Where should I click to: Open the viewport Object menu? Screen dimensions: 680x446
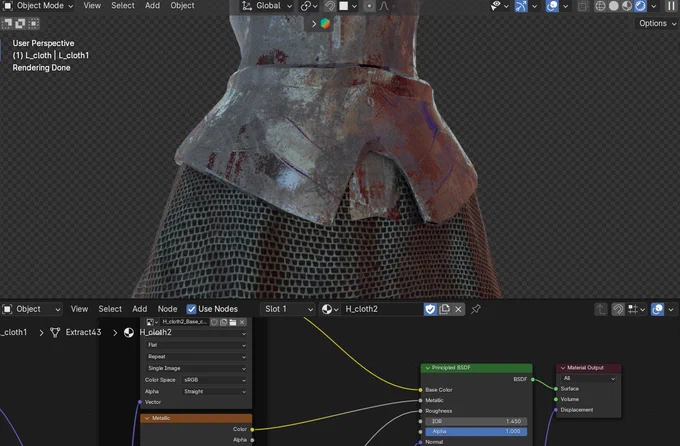(182, 6)
